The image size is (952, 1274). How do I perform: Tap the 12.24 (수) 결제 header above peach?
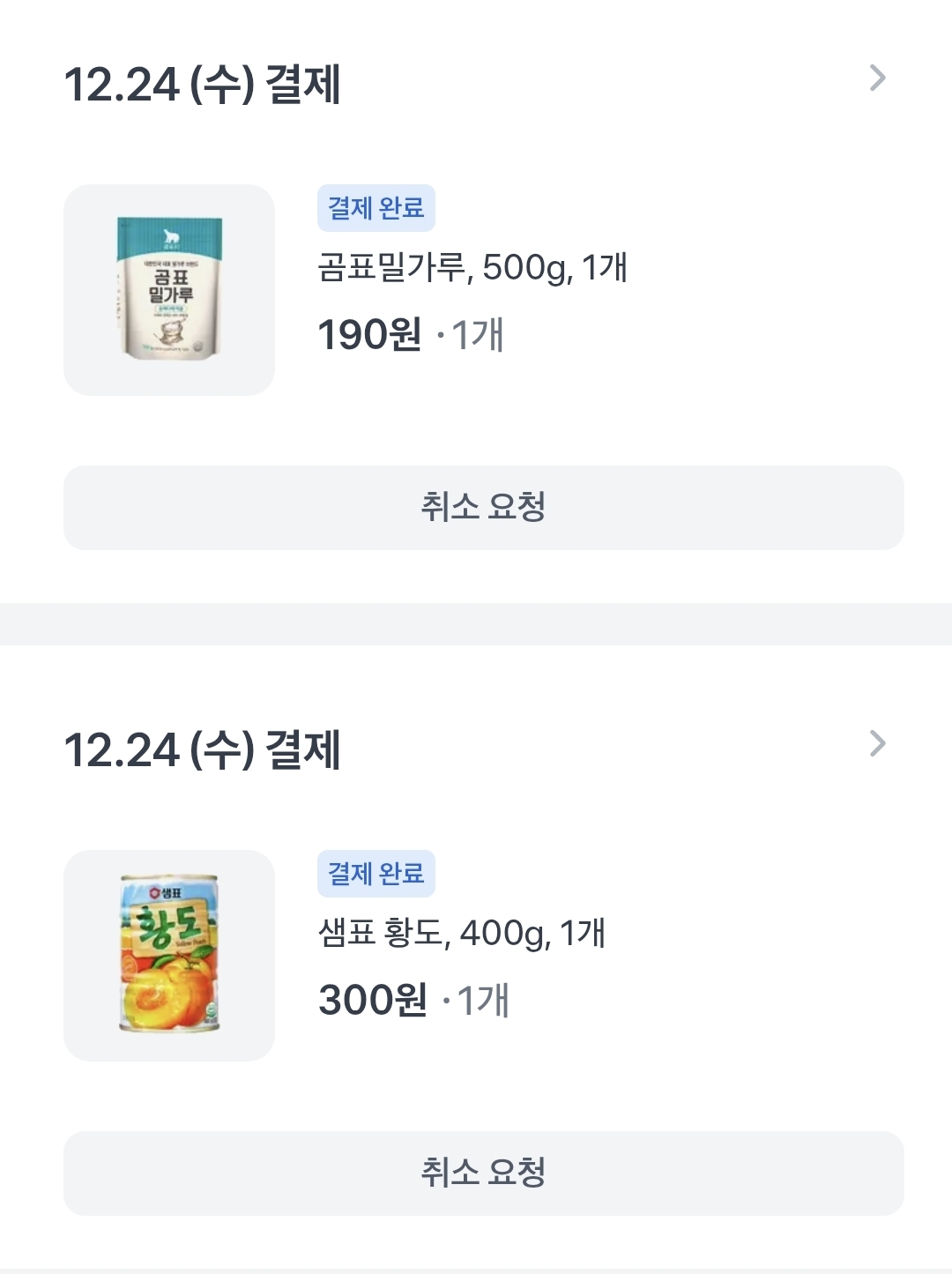[x=203, y=750]
